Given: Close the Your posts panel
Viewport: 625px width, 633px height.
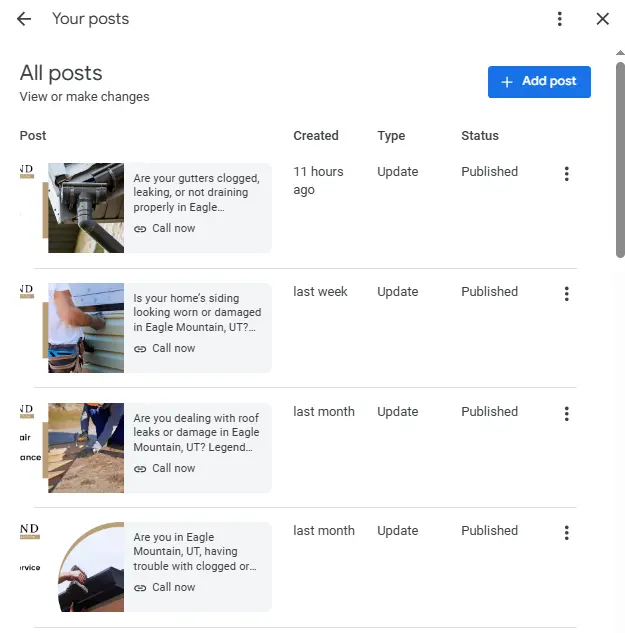Looking at the screenshot, I should (602, 19).
